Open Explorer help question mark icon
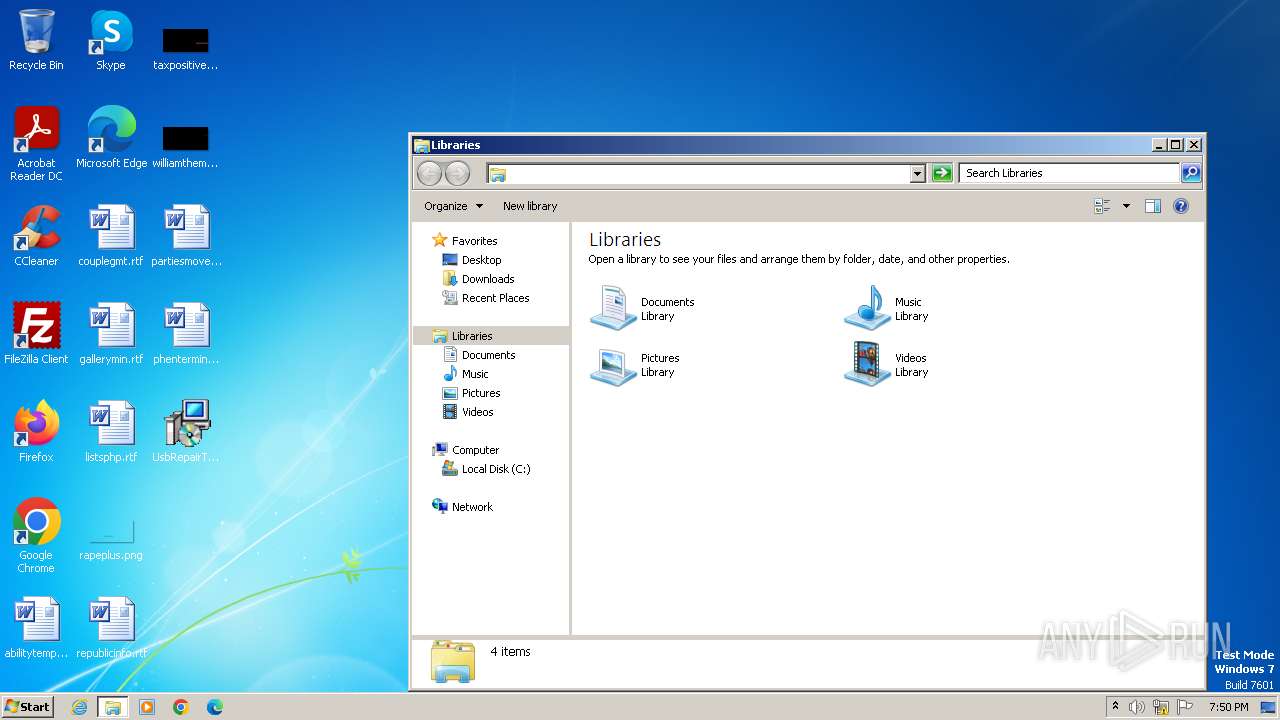This screenshot has height=720, width=1280. [x=1180, y=206]
